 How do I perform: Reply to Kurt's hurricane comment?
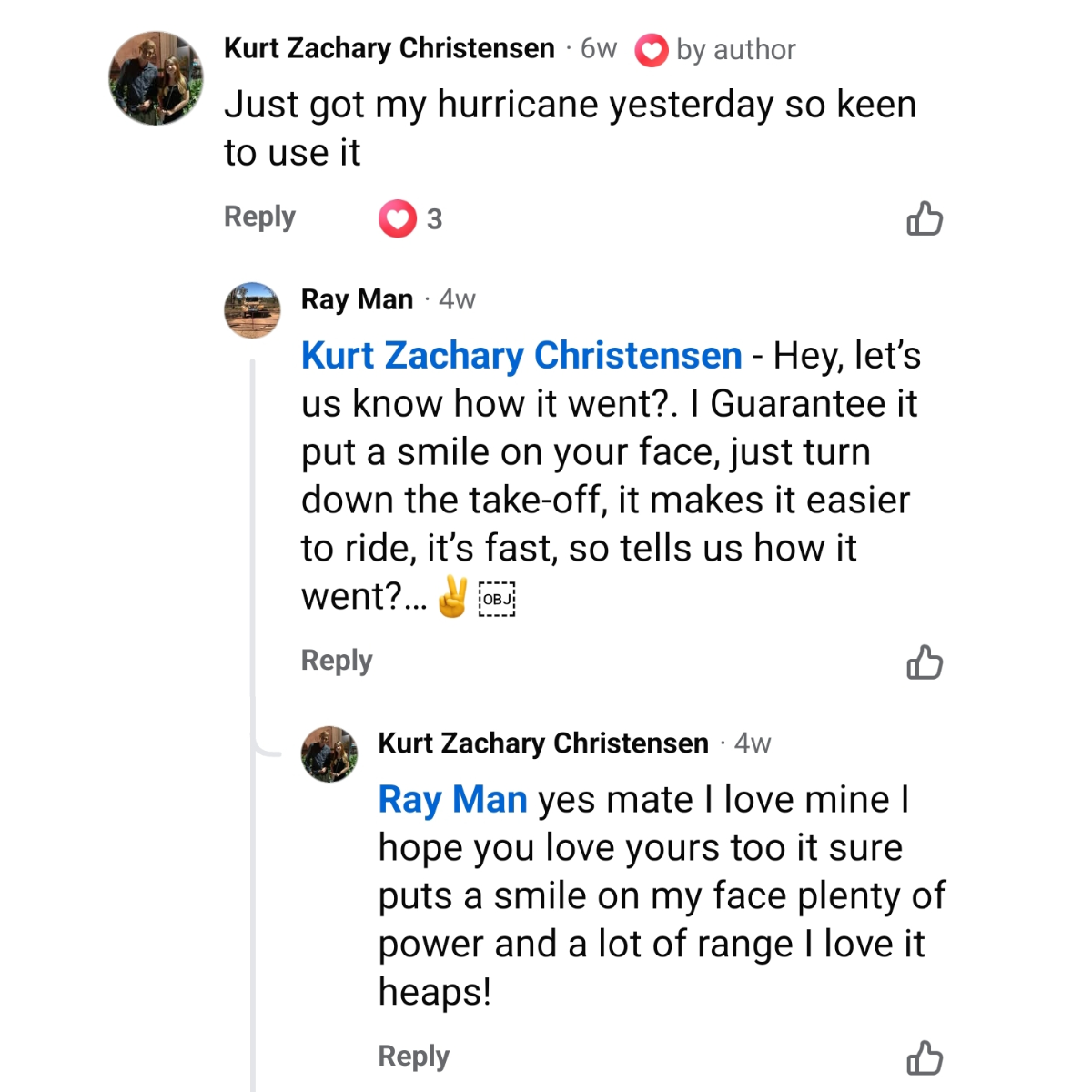coord(259,217)
